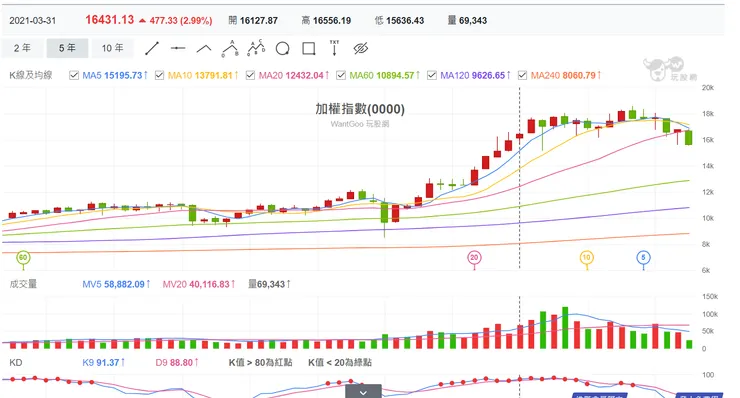Viewport: 740px width, 398px height.
Task: Click the opening price 16127.87
Action: click(x=259, y=21)
